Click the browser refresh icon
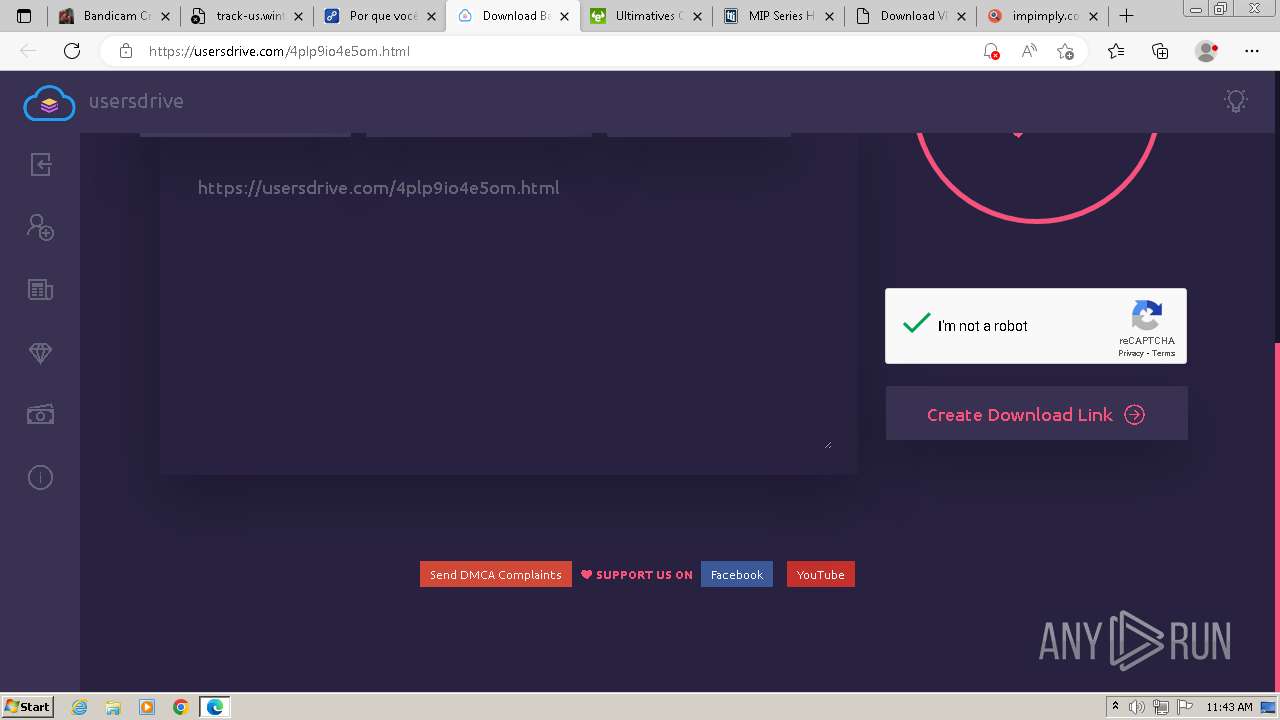 (x=72, y=51)
